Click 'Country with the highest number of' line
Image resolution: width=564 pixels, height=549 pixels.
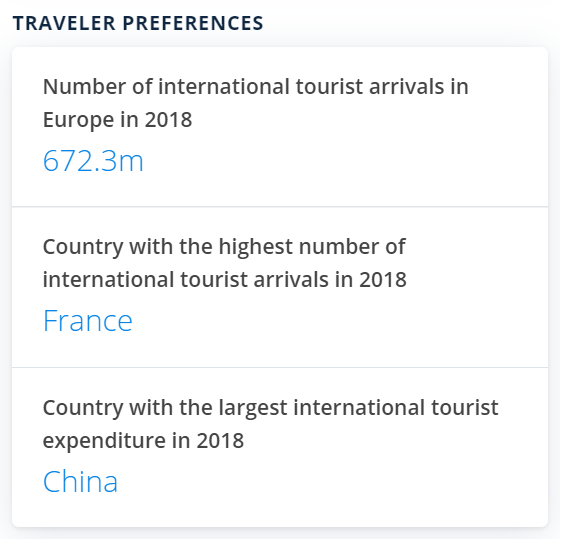point(224,247)
